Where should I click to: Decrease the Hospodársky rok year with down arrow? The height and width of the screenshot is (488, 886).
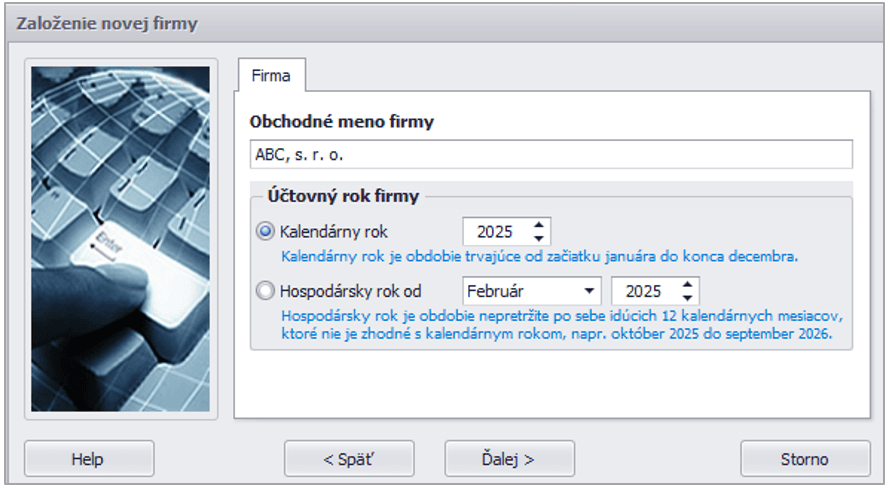click(687, 298)
